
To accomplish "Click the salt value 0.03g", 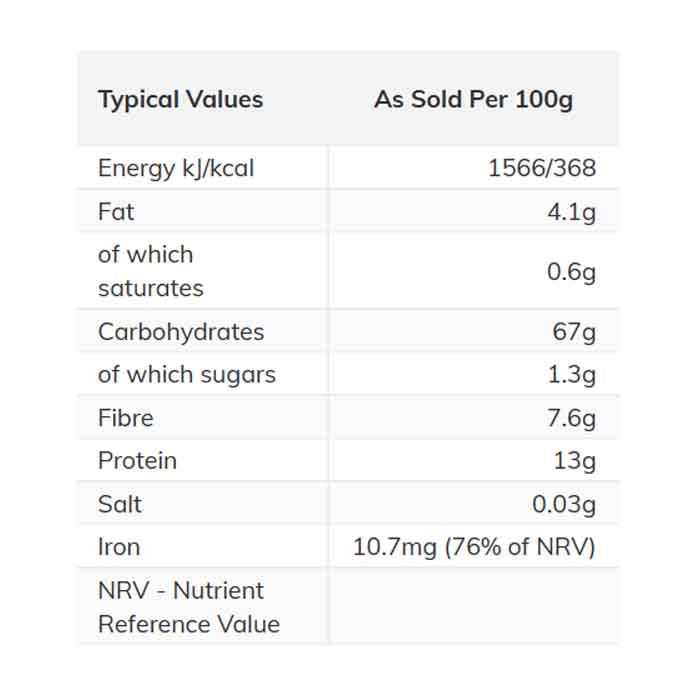I will tap(564, 504).
